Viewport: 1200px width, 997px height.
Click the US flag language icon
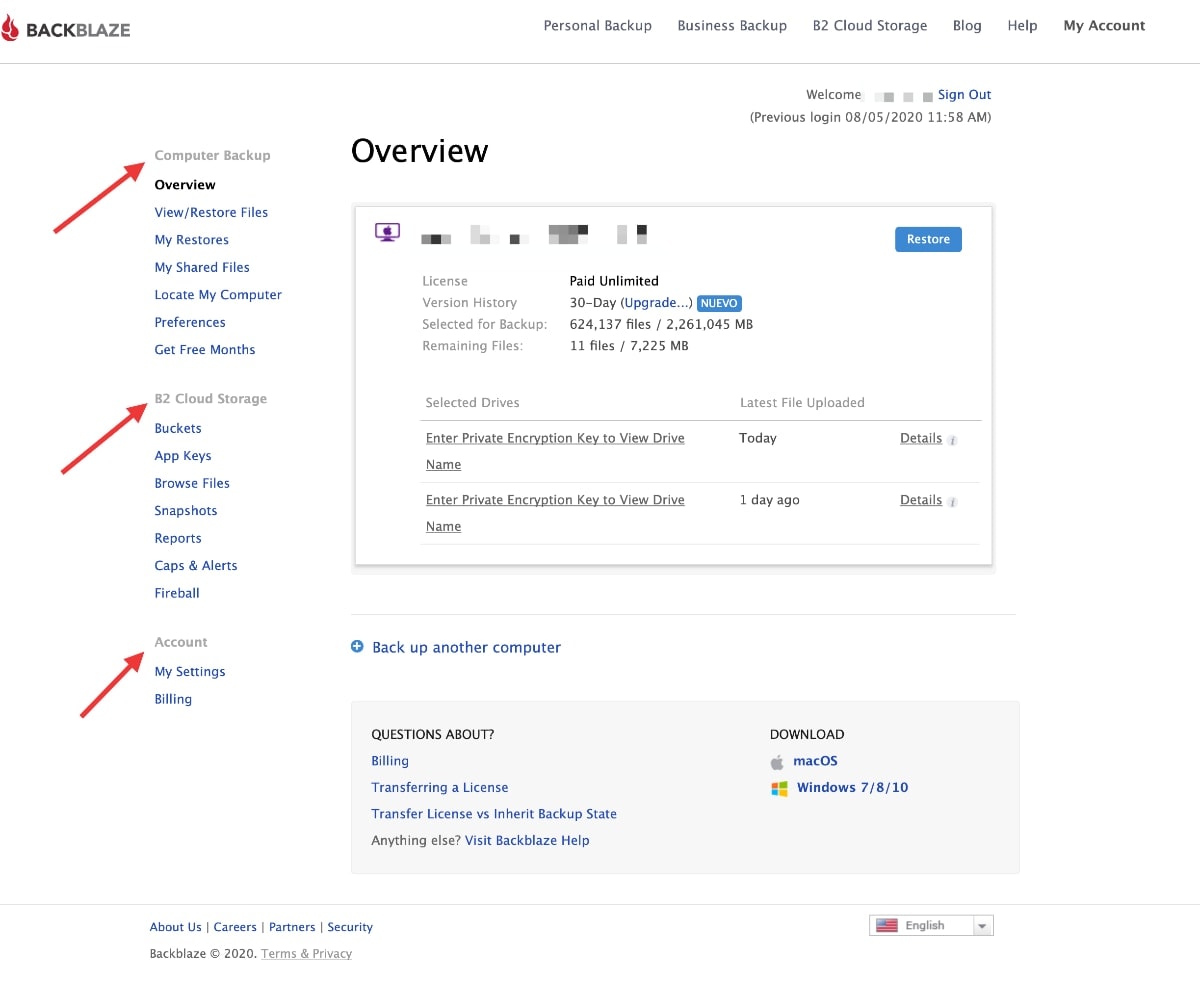pos(886,926)
